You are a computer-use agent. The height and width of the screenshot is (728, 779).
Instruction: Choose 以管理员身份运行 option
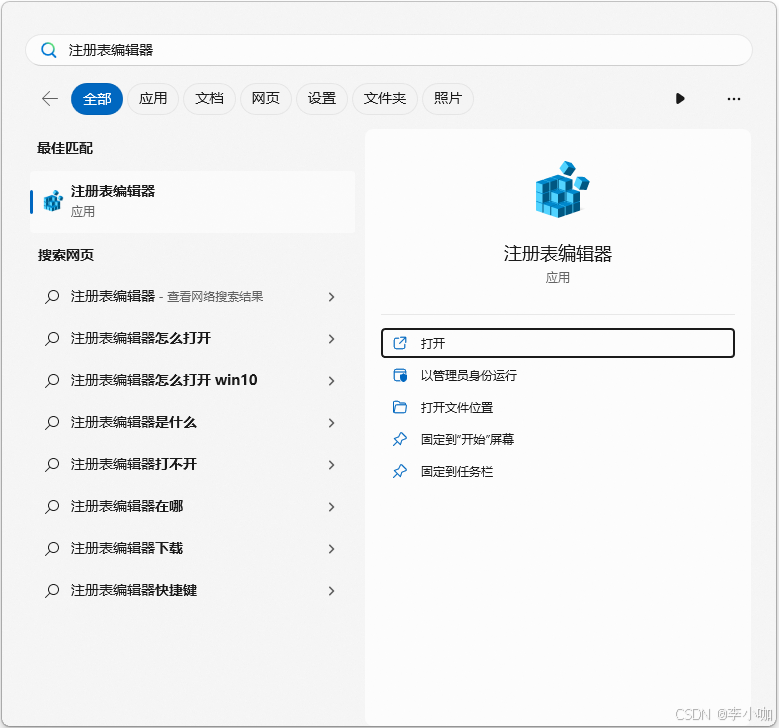coord(557,375)
